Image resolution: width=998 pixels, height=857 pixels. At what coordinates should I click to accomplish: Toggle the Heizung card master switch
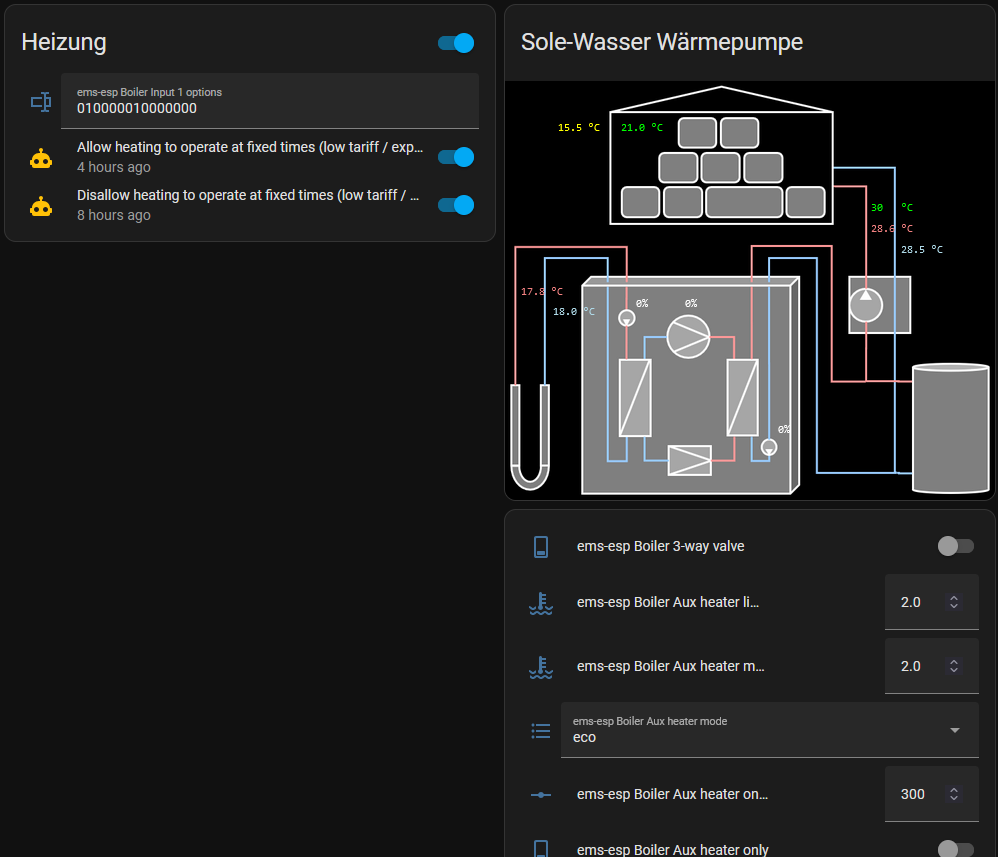(x=456, y=43)
